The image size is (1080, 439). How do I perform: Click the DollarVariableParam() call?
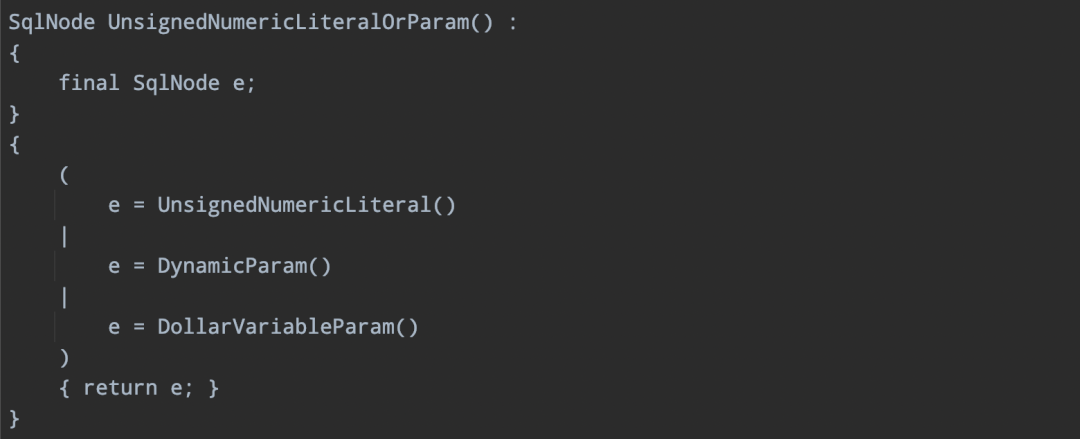tap(288, 326)
